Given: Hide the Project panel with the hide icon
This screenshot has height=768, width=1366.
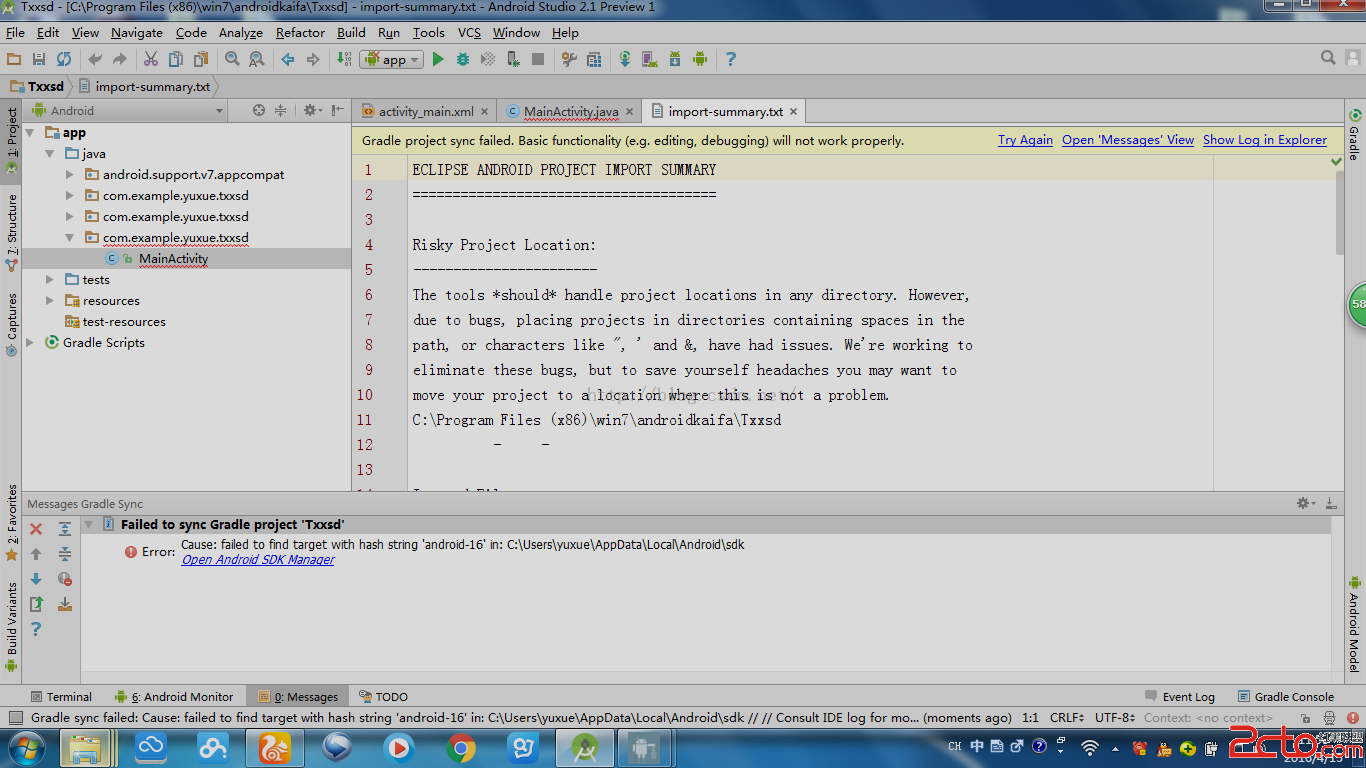Looking at the screenshot, I should (x=338, y=110).
